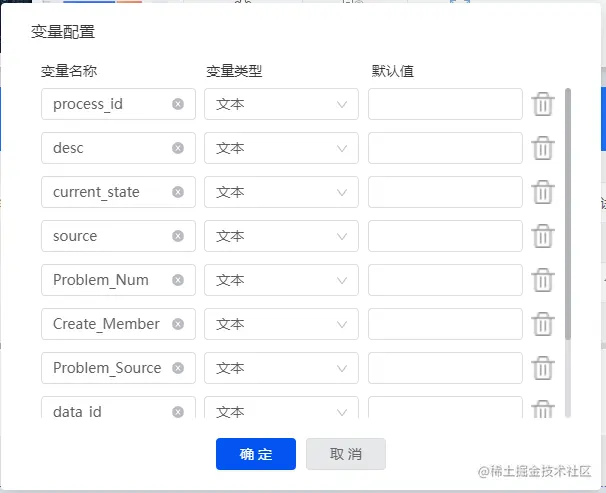Open variable type dropdown for desc

[x=281, y=148]
